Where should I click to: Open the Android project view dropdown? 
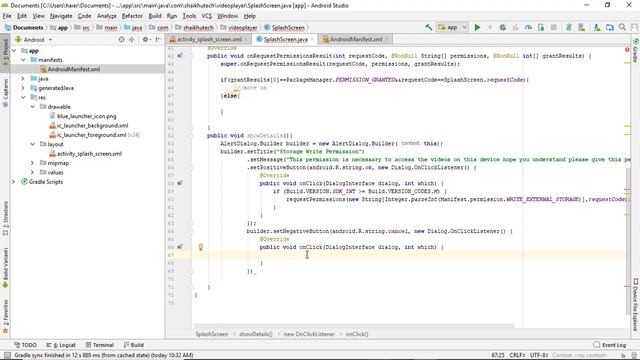pos(33,40)
